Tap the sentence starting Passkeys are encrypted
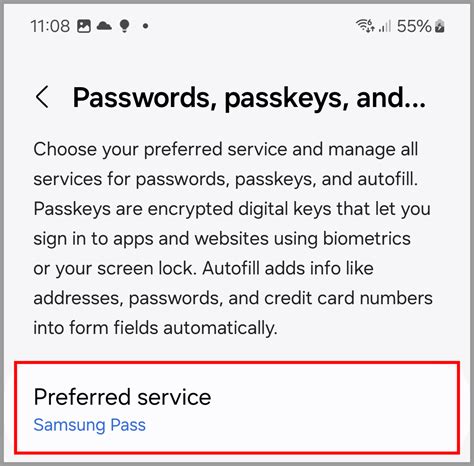The image size is (474, 466). [232, 239]
